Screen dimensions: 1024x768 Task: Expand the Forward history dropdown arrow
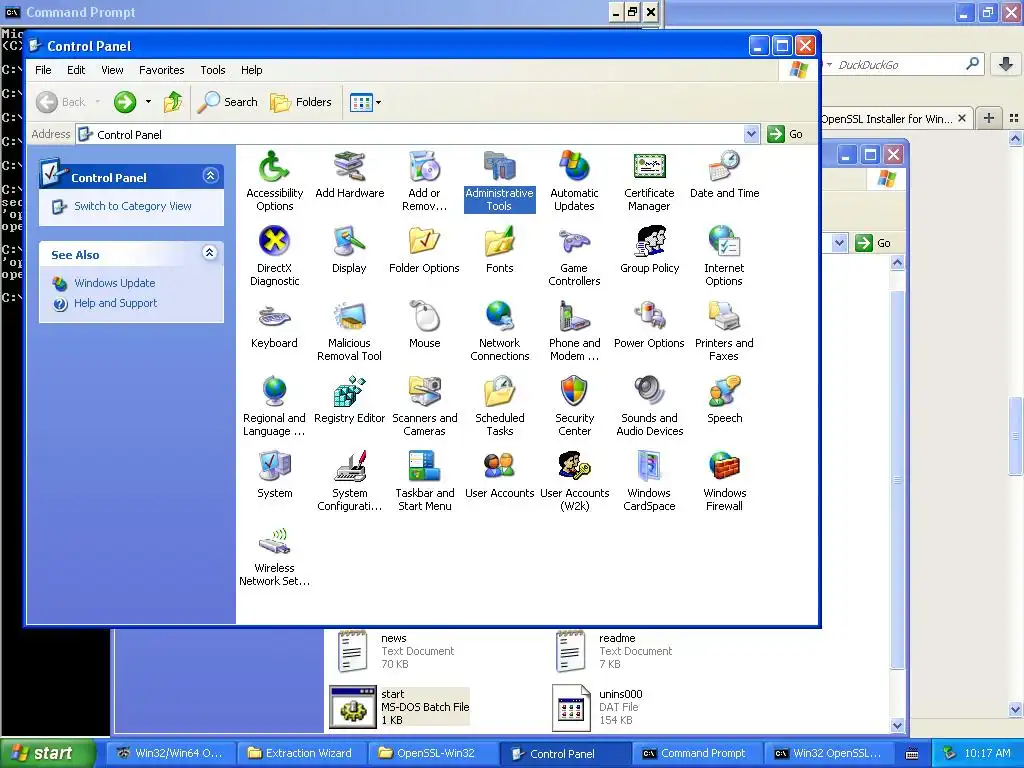tap(148, 102)
